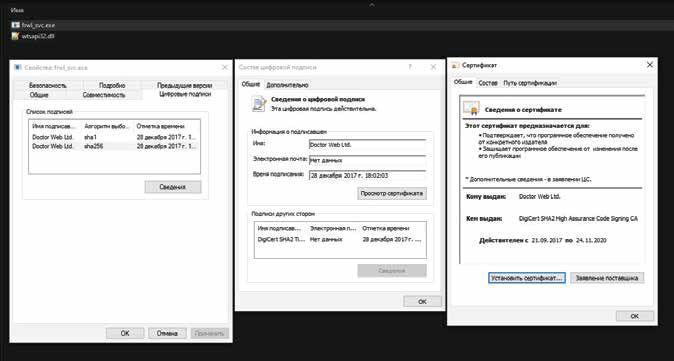Viewport: 674px width, 361px height.
Task: Click the wtsapi32.dll file icon
Action: [15, 36]
